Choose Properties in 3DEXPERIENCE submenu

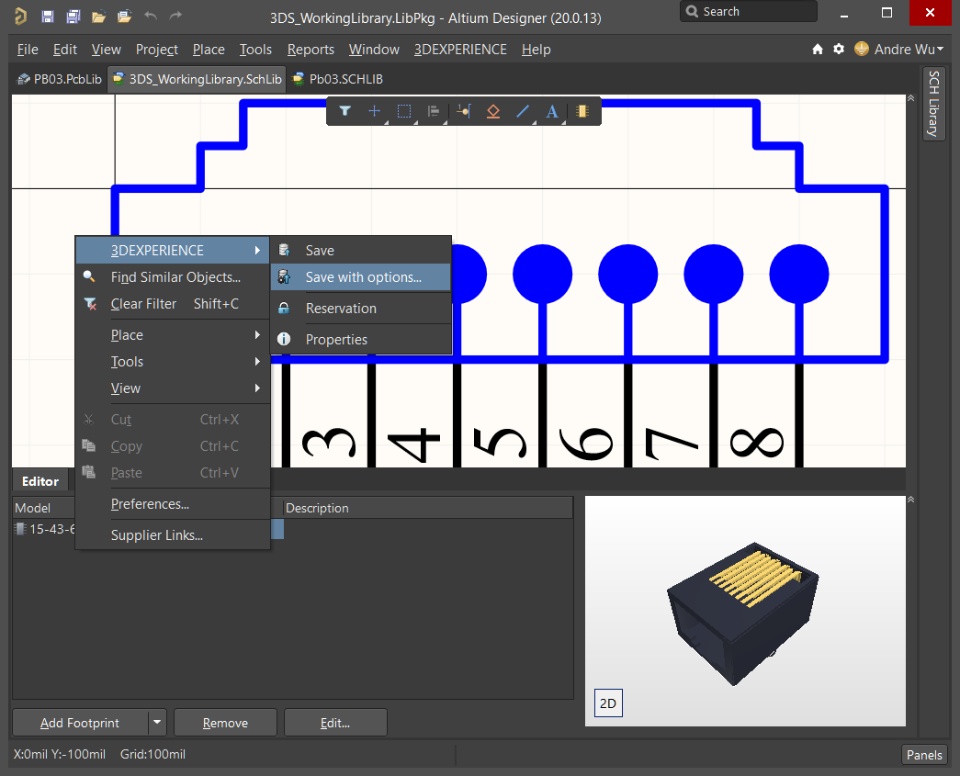[361, 339]
